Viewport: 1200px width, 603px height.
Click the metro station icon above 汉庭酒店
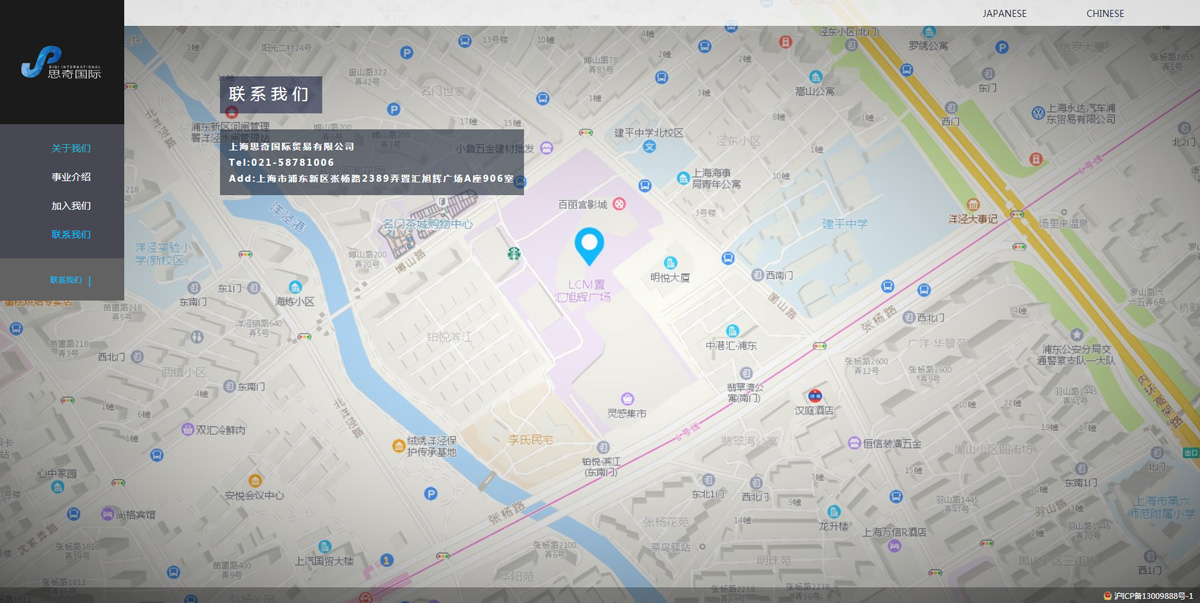tap(814, 394)
